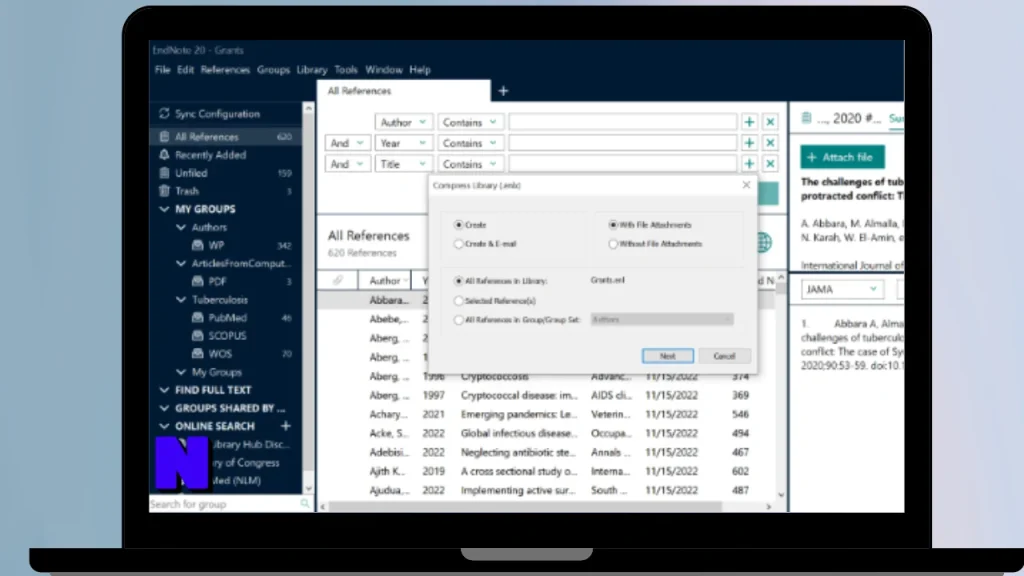Expand the FIND FULL TEXT section

(x=164, y=390)
